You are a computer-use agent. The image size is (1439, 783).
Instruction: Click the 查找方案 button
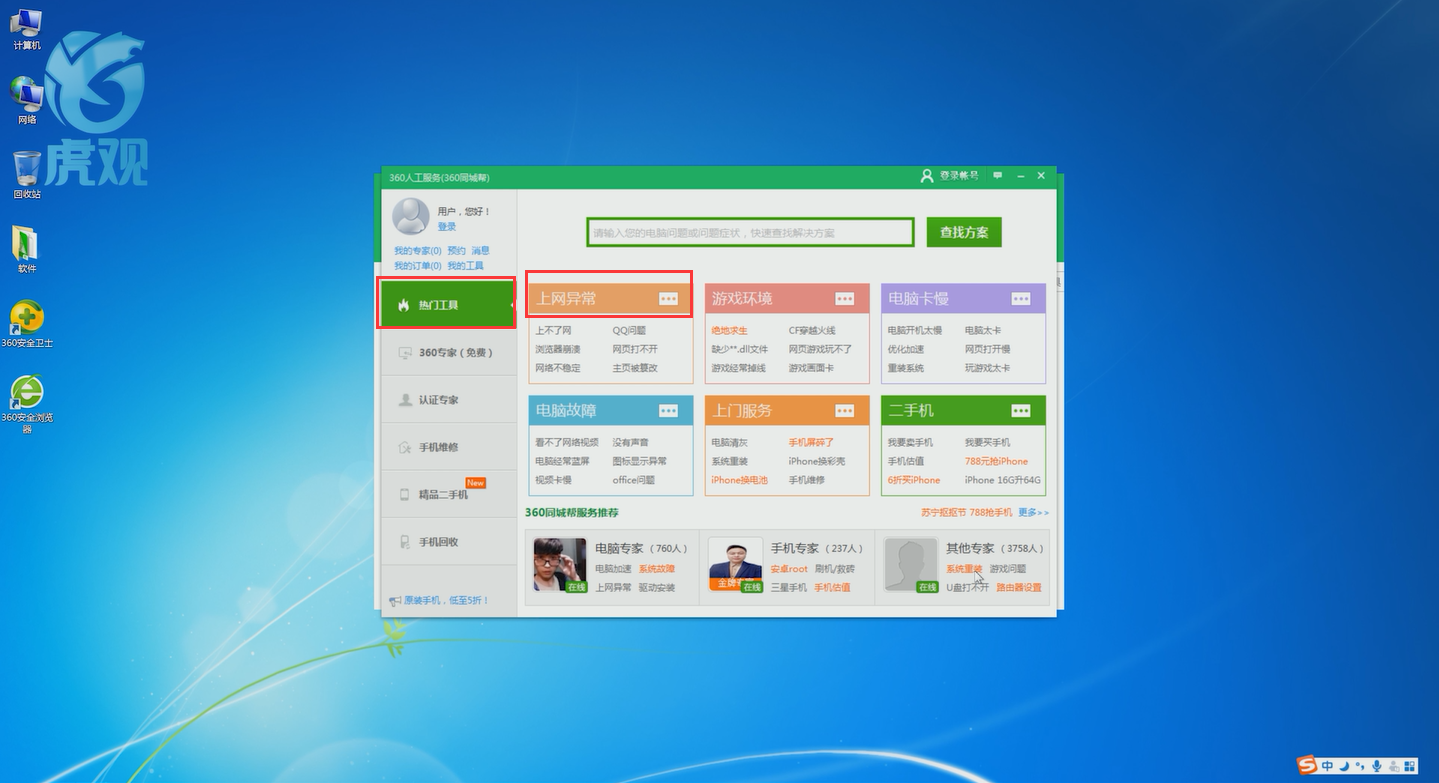tap(964, 232)
